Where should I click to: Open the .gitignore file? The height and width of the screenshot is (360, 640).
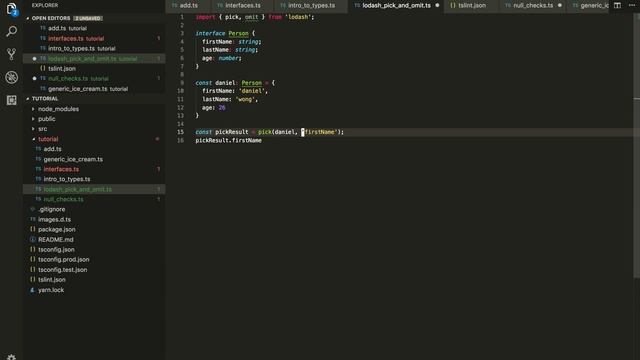point(51,209)
